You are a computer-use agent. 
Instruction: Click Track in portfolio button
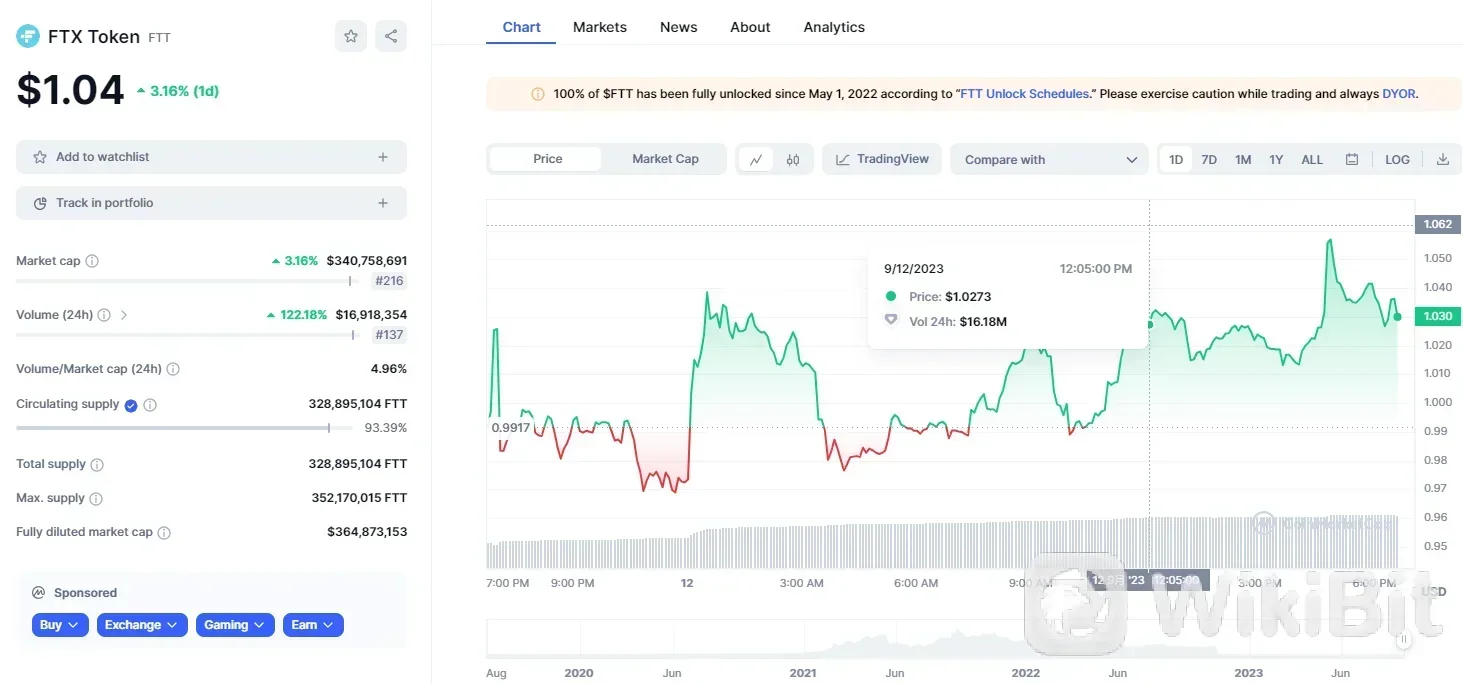pos(211,203)
